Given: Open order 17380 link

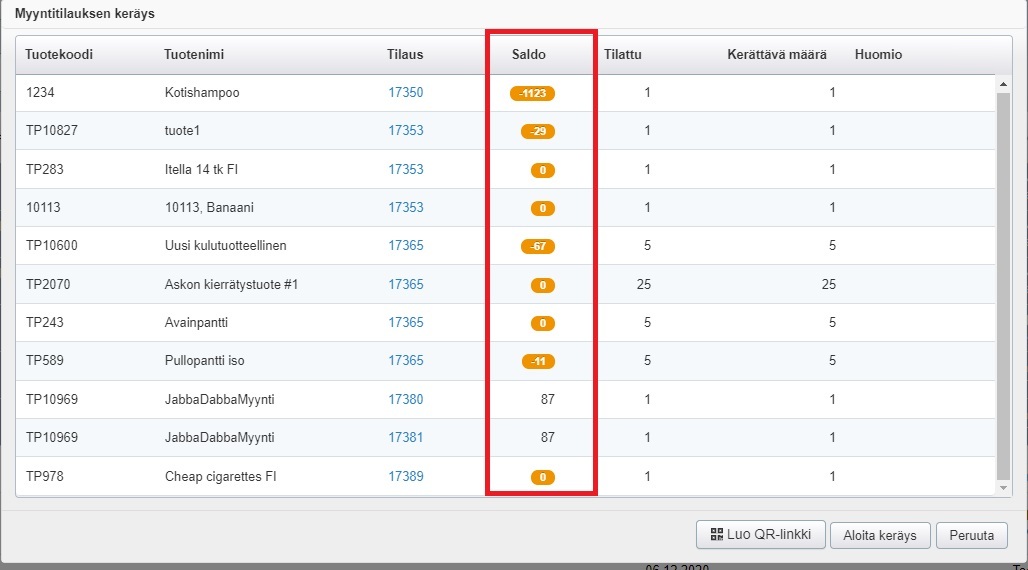Looking at the screenshot, I should (405, 400).
